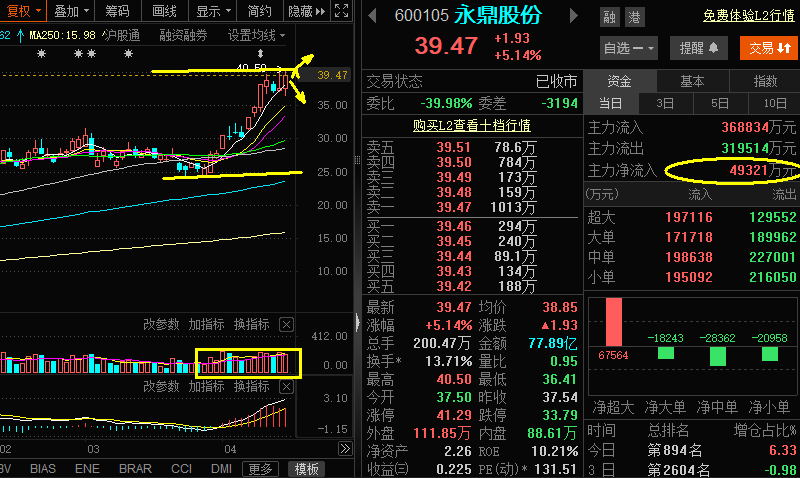
Task: Click 加指标 on MACD panel
Action: point(206,386)
